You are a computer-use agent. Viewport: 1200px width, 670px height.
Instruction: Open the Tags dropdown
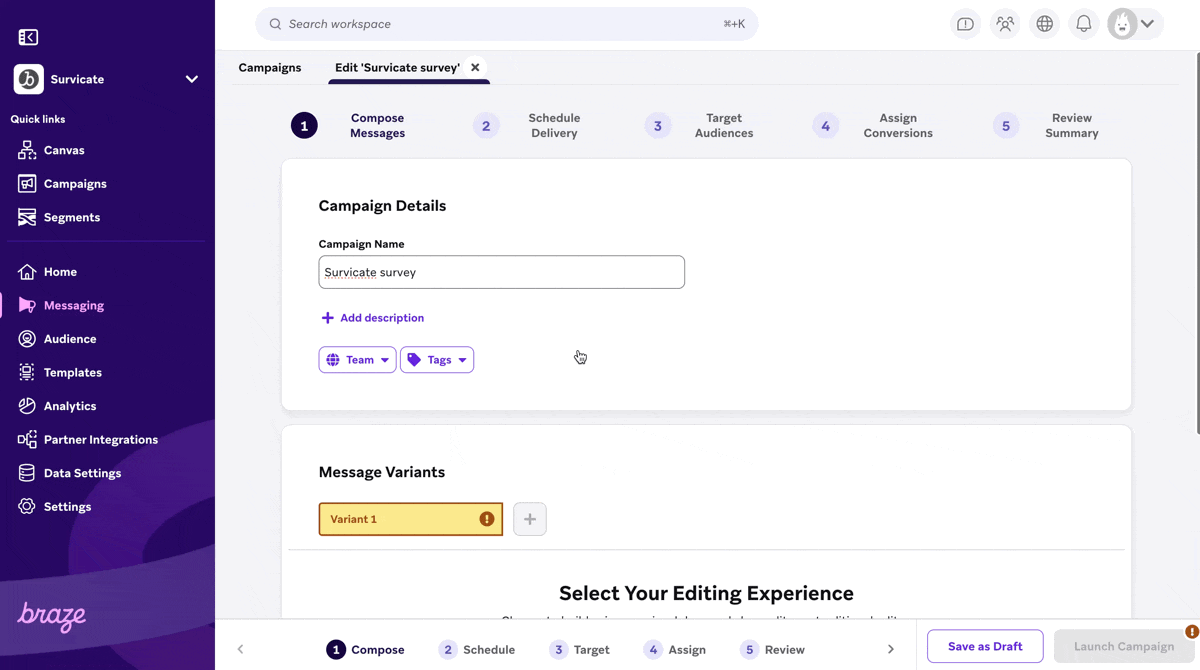pyautogui.click(x=437, y=359)
